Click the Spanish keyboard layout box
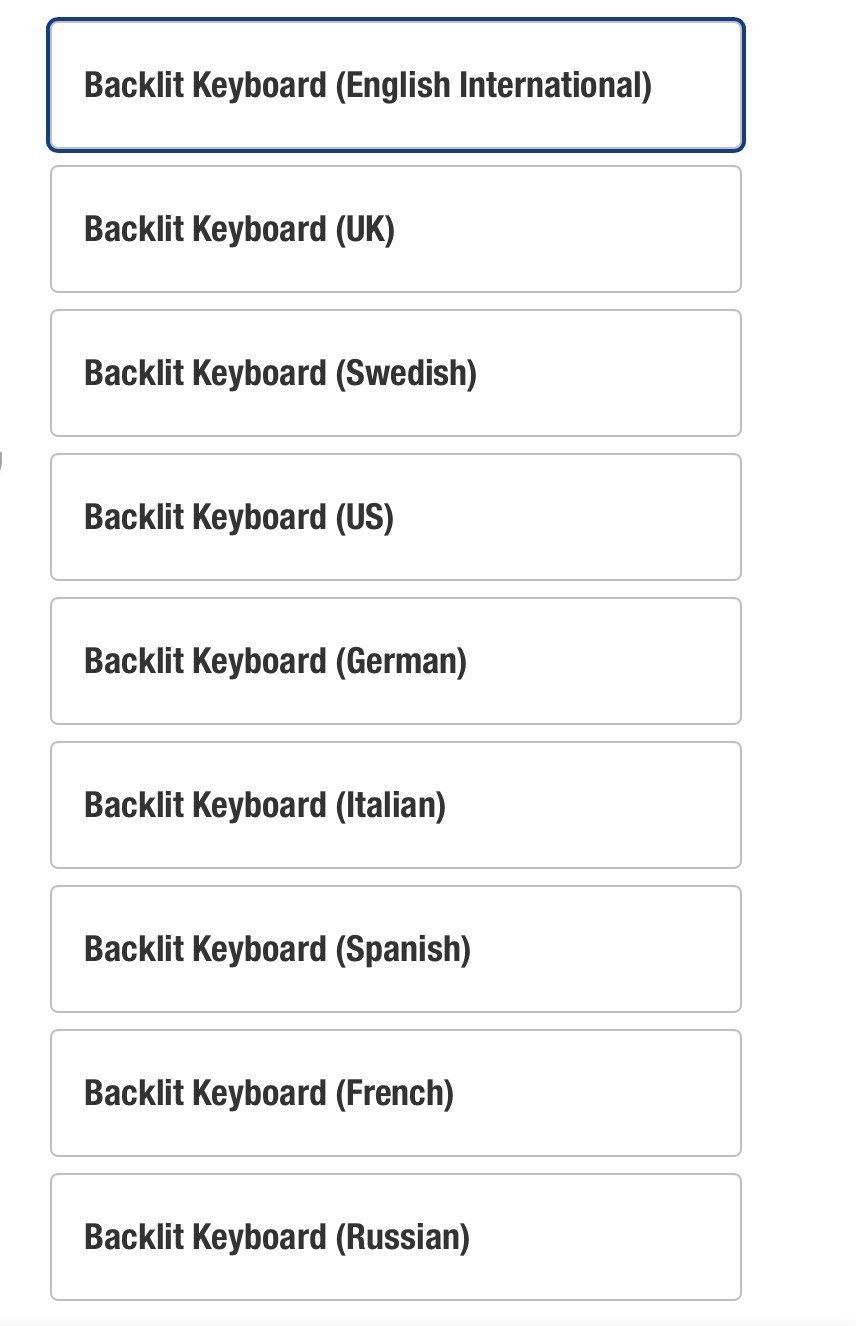This screenshot has height=1326, width=856. pyautogui.click(x=396, y=949)
